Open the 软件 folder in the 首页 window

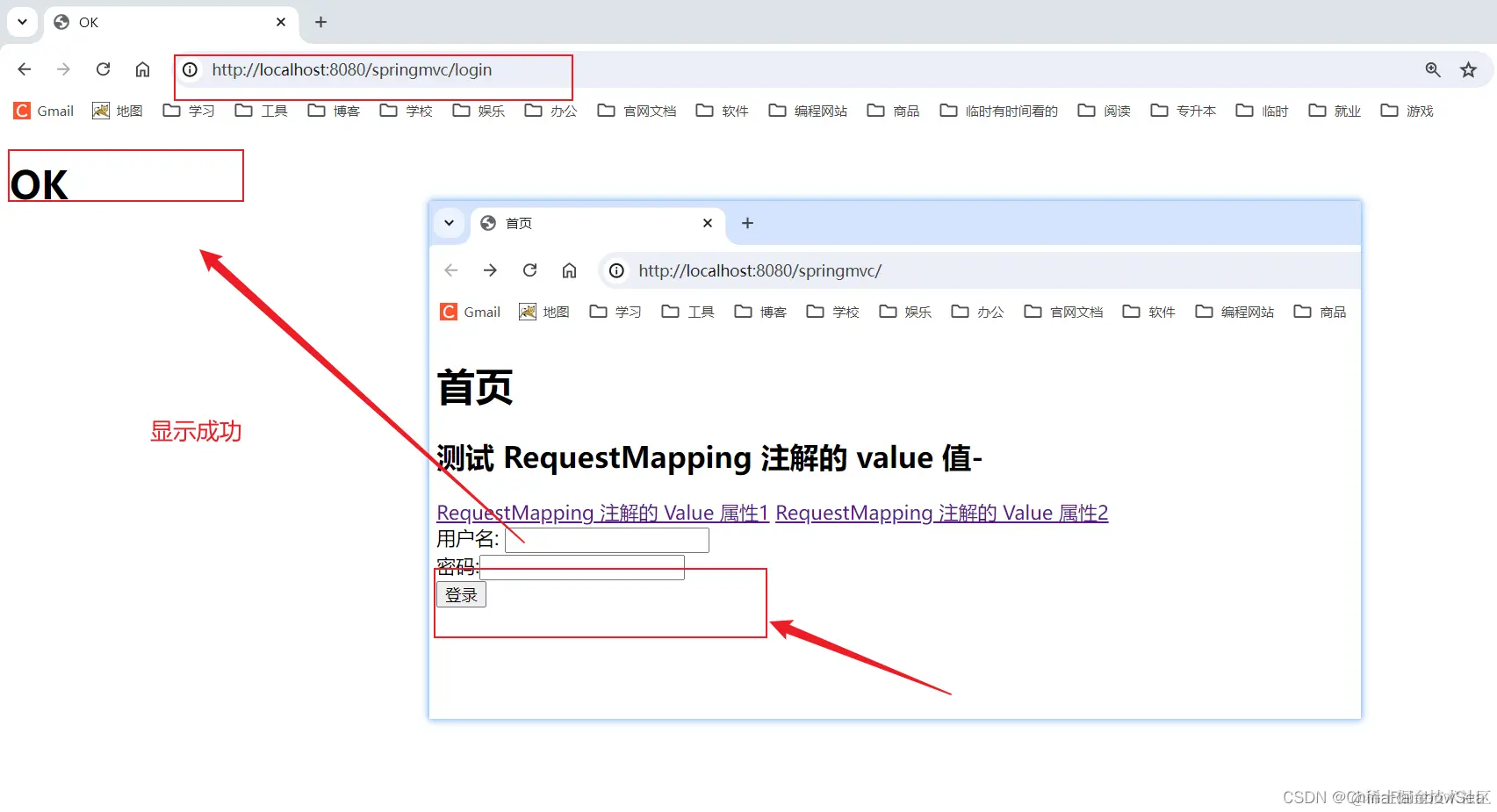[1148, 312]
